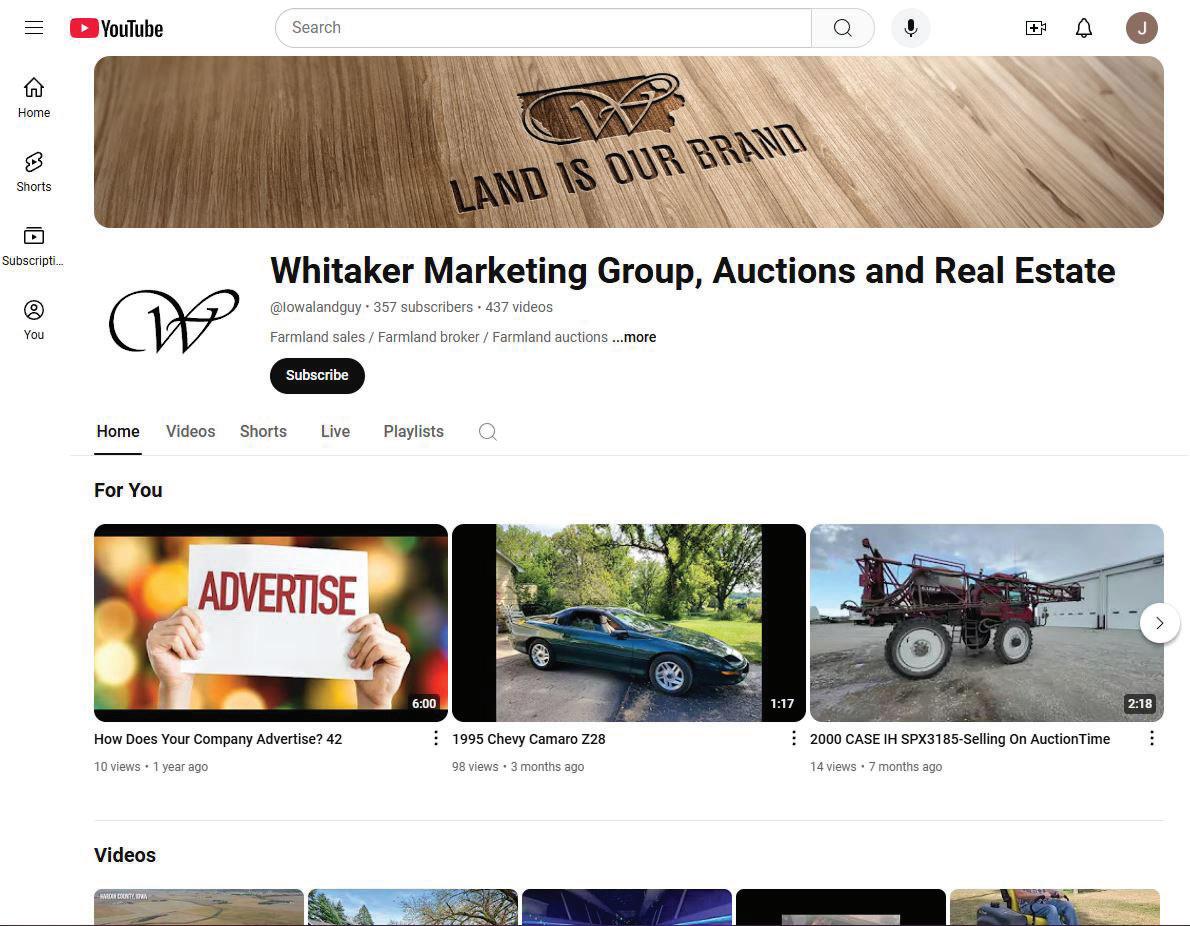Open Shorts in sidebar

[x=34, y=172]
